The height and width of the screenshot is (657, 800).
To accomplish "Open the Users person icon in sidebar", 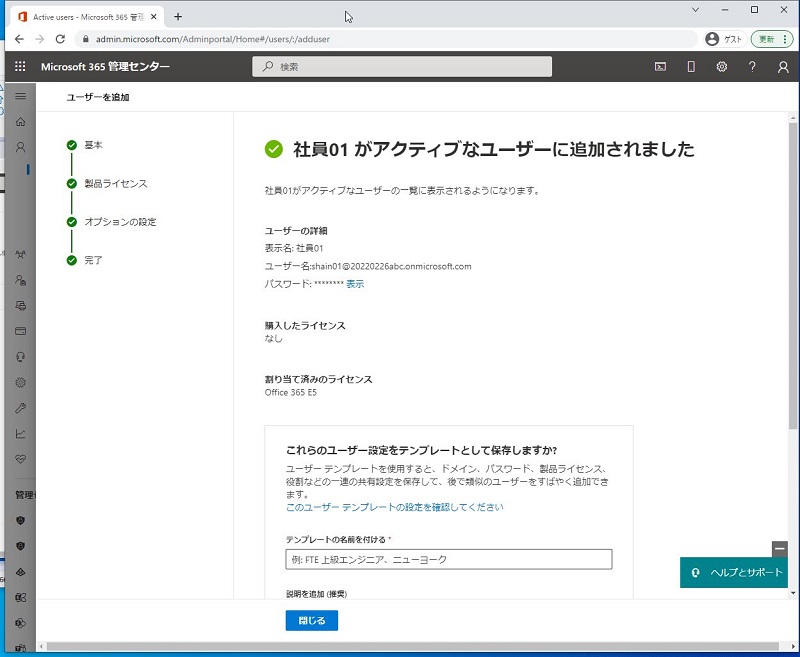I will pos(20,147).
